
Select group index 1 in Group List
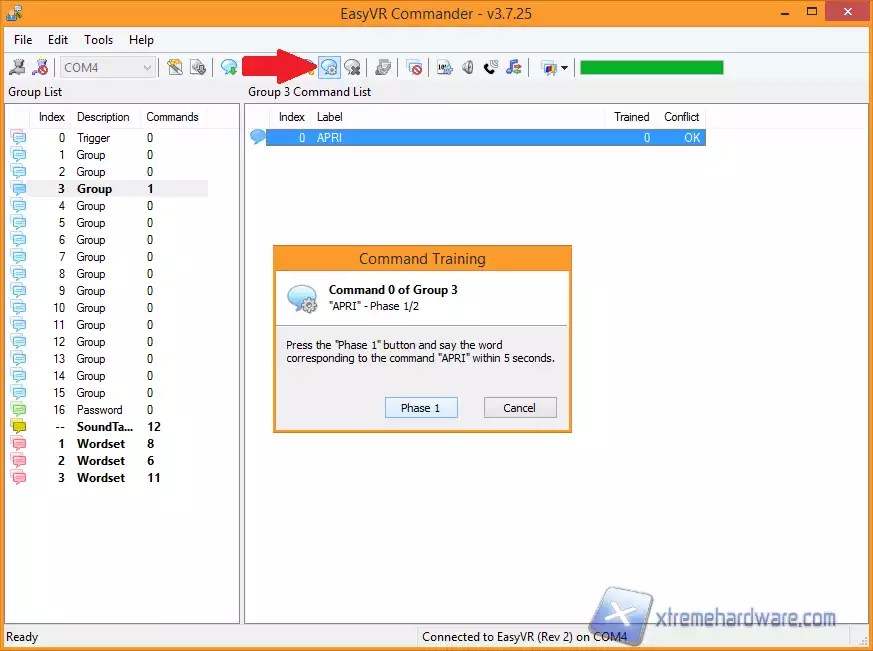pos(109,155)
